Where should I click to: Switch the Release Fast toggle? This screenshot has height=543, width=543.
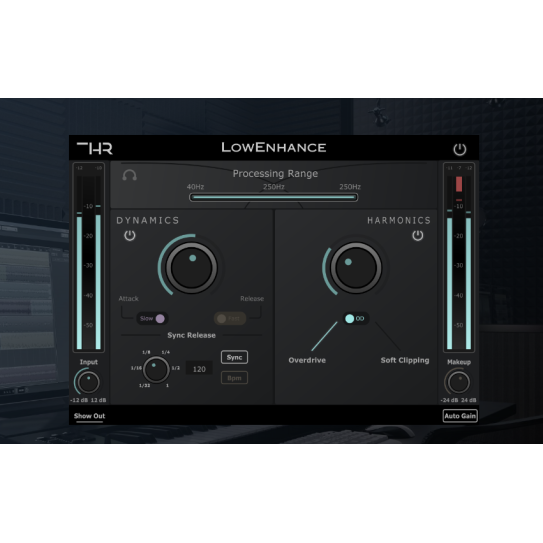[x=230, y=318]
